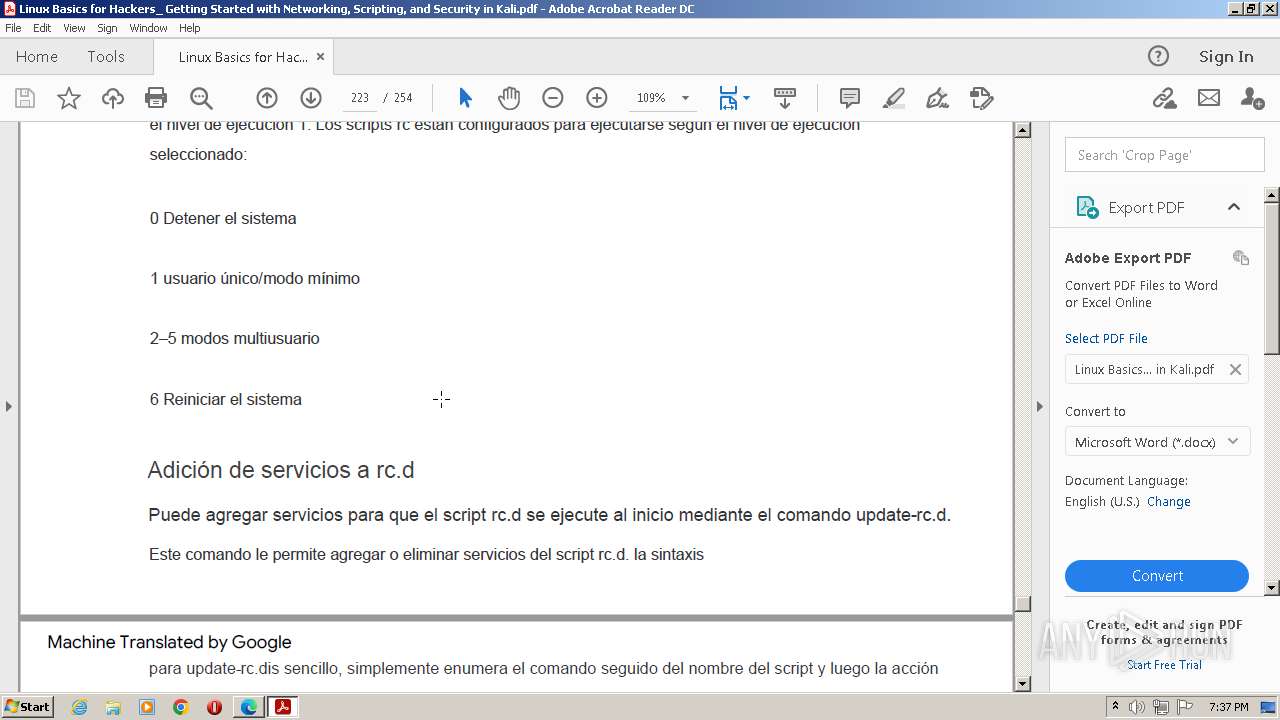Open the Sign document pen icon
Image resolution: width=1280 pixels, height=720 pixels.
(x=937, y=98)
